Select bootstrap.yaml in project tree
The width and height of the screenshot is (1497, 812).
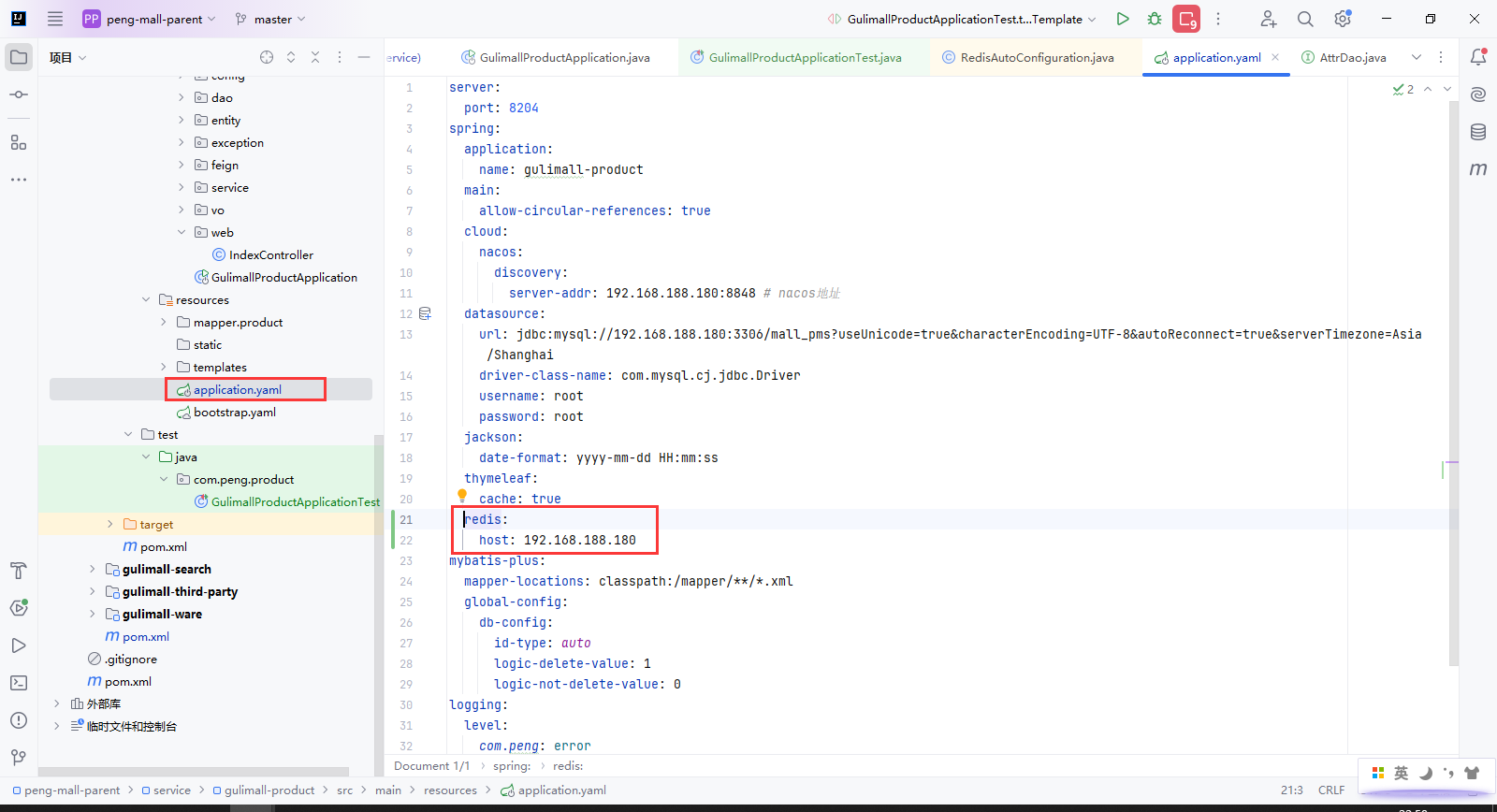tap(234, 412)
